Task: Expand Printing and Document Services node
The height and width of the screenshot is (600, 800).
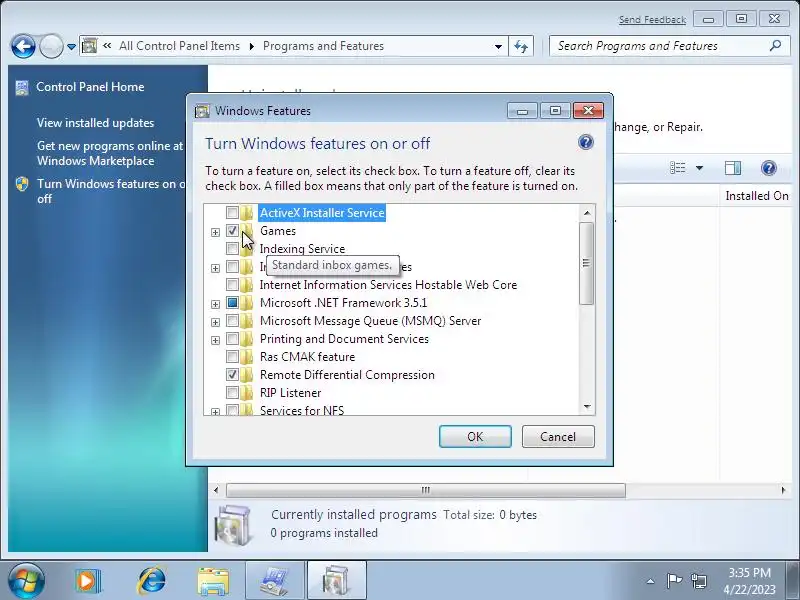Action: 215,340
